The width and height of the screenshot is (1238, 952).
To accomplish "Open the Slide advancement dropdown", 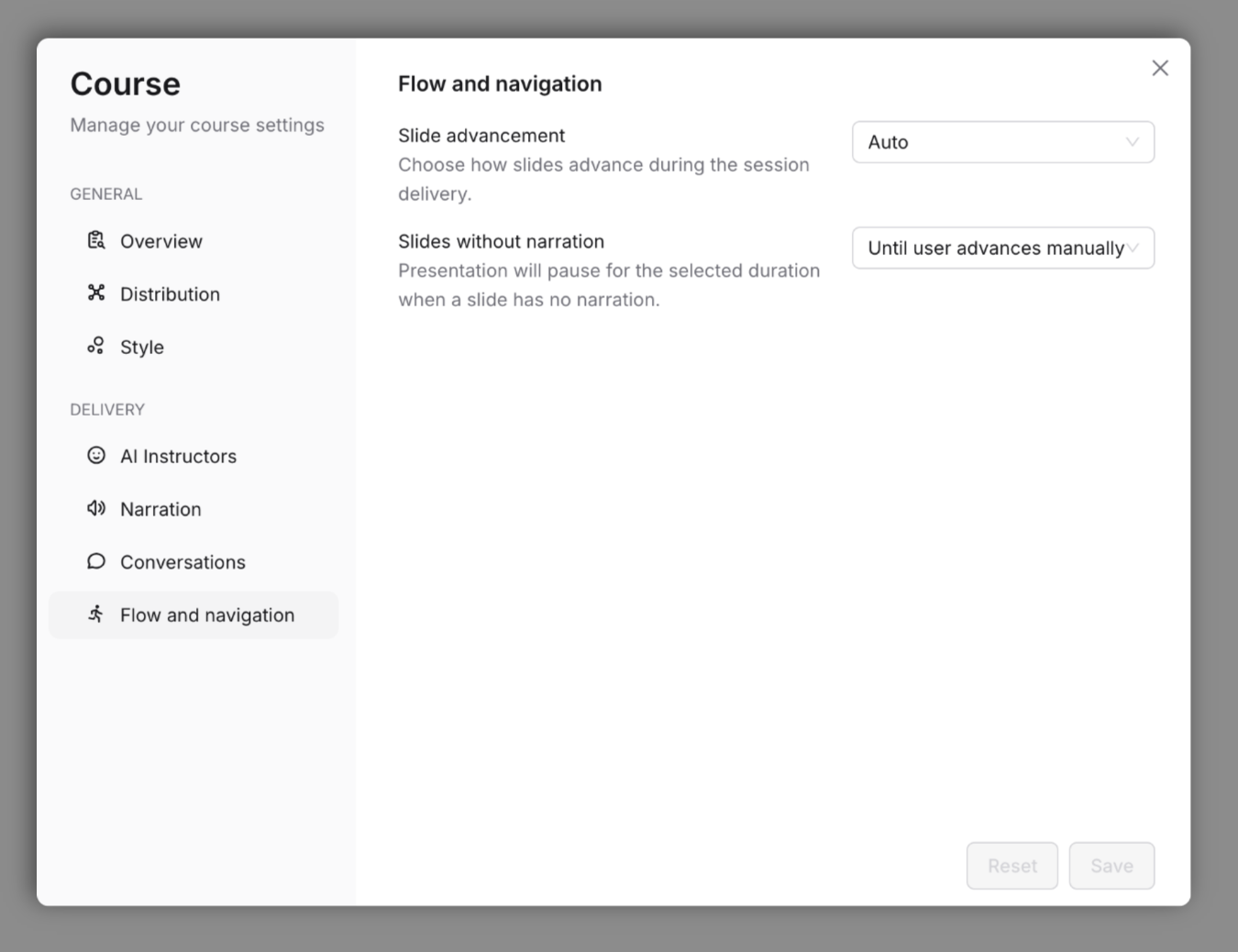I will (x=1003, y=142).
